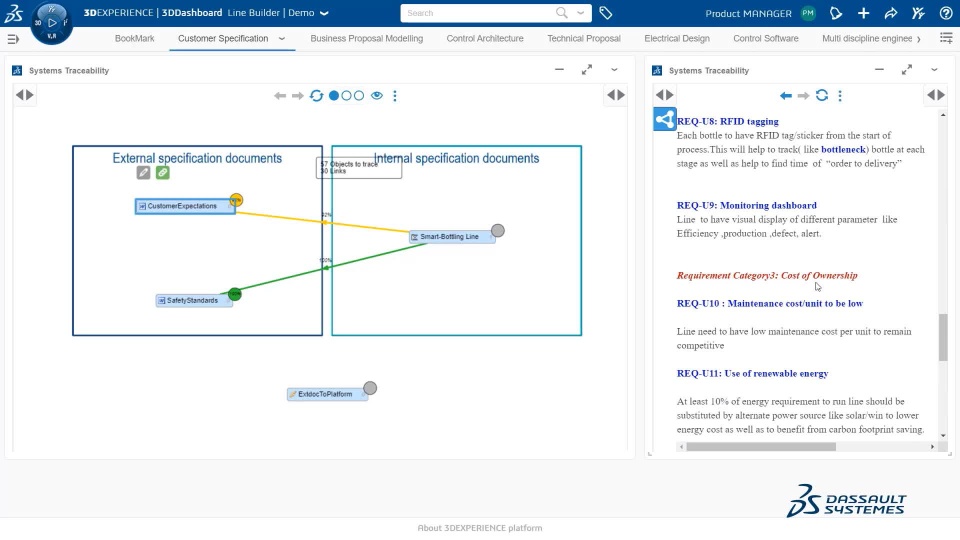
Task: Toggle right panel arrows in left widget
Action: (616, 95)
